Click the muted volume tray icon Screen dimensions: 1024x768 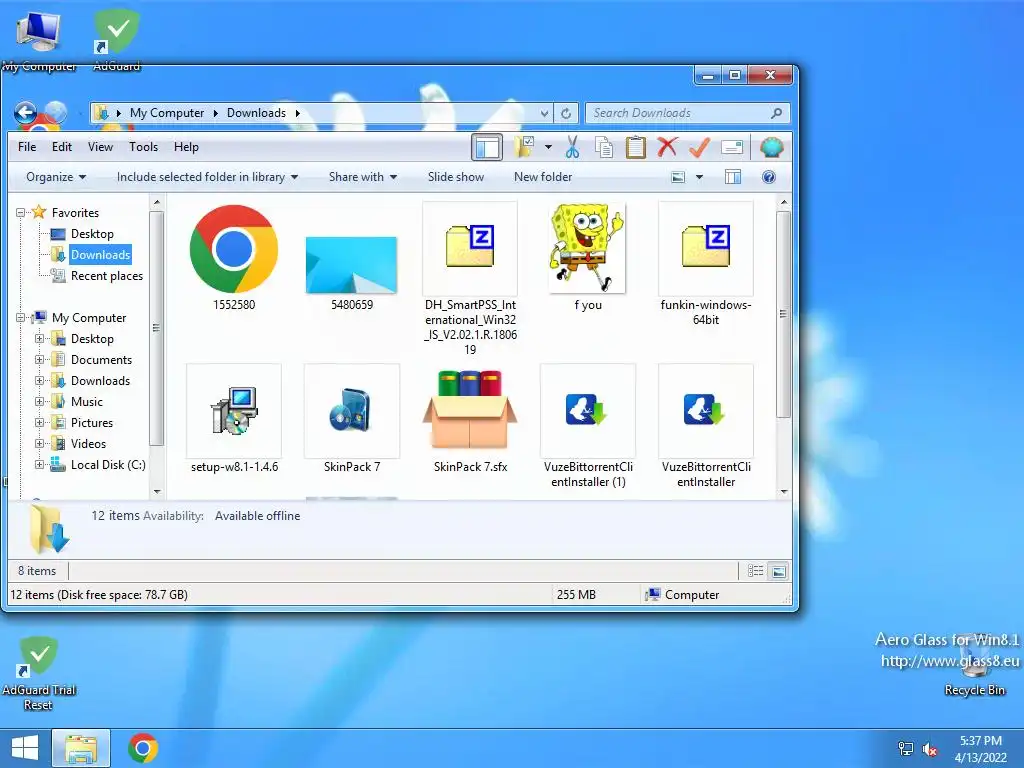coord(930,749)
